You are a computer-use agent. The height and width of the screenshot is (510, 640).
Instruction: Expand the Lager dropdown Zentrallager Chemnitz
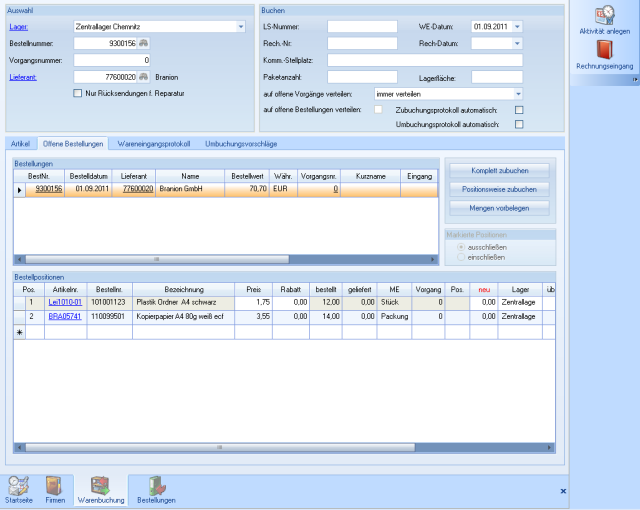click(x=240, y=27)
